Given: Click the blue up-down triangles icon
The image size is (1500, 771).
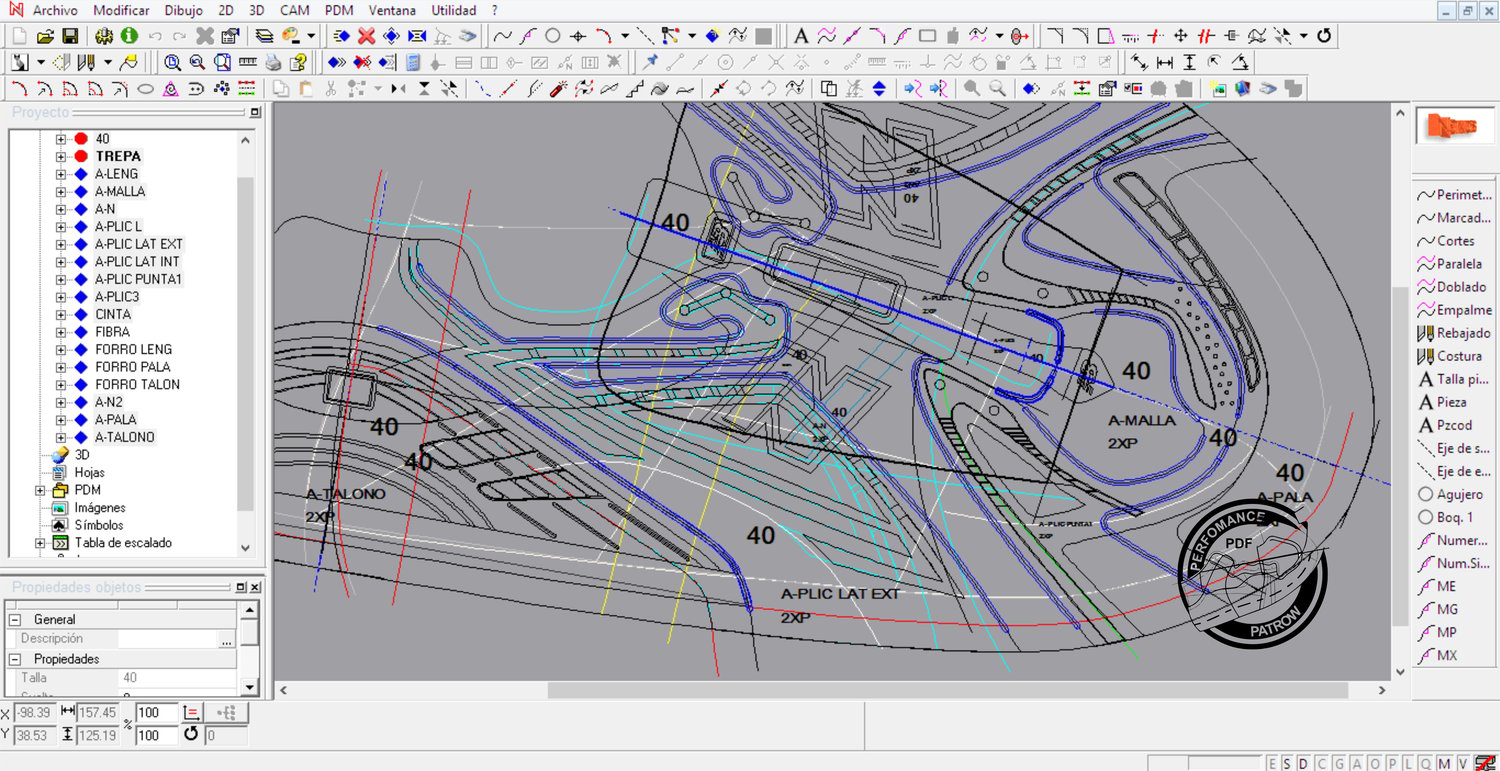Looking at the screenshot, I should tap(879, 89).
